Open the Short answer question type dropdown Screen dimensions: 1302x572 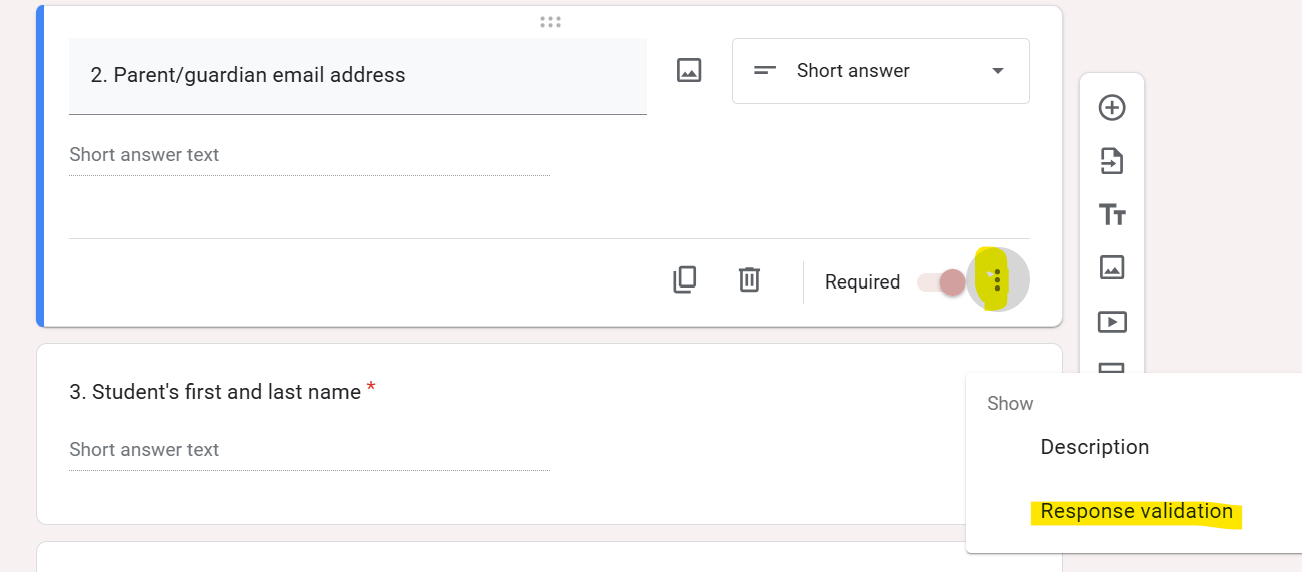pyautogui.click(x=880, y=71)
